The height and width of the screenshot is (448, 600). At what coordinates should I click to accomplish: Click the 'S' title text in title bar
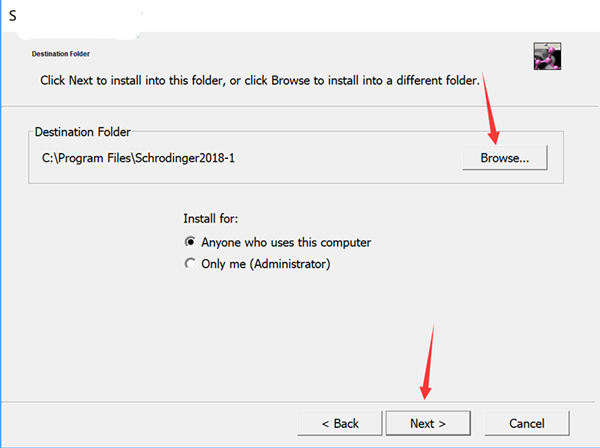pyautogui.click(x=13, y=16)
